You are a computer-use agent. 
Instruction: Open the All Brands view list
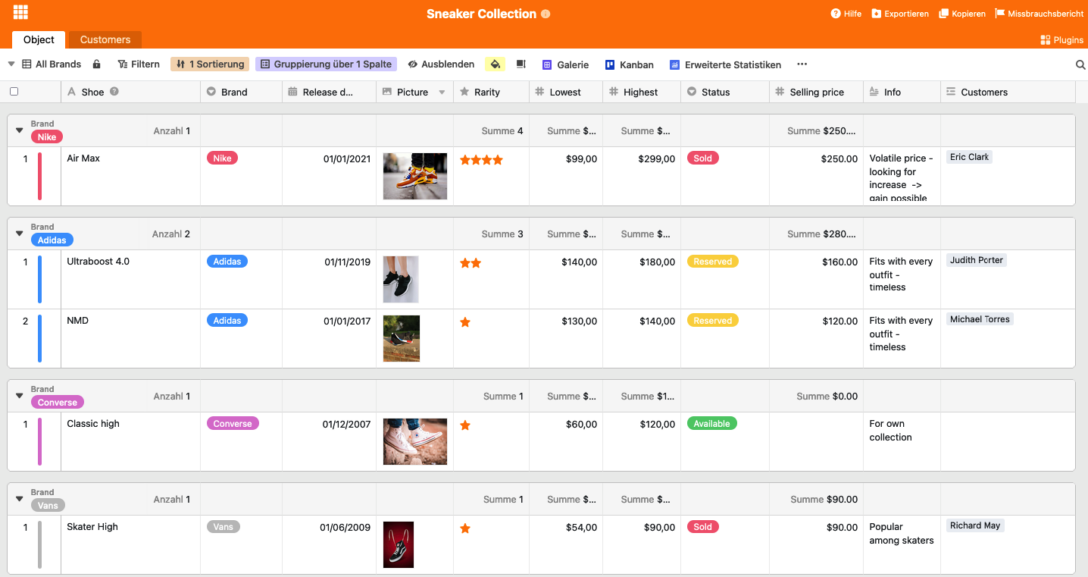[x=50, y=64]
